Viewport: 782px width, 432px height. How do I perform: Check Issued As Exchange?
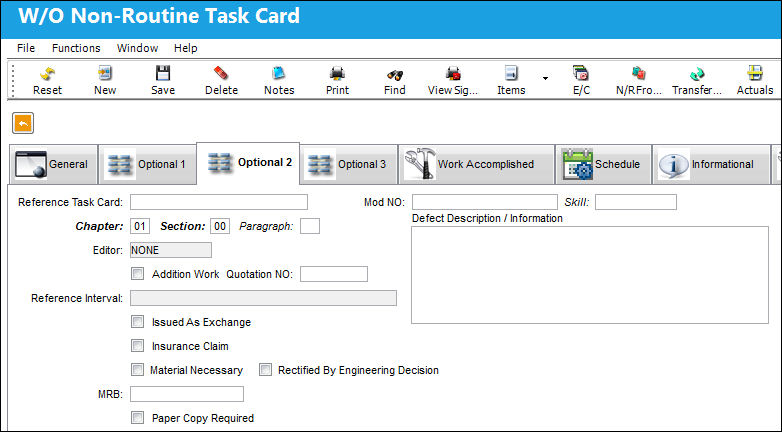(x=137, y=322)
